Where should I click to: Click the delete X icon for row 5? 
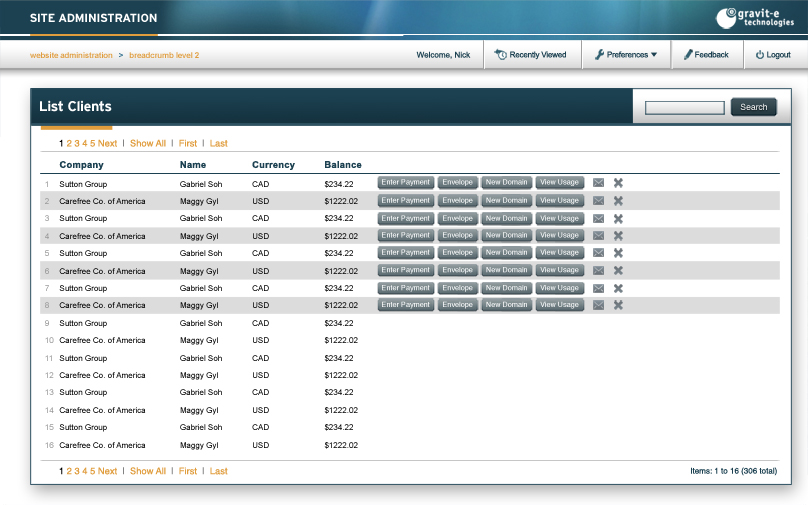(x=618, y=252)
